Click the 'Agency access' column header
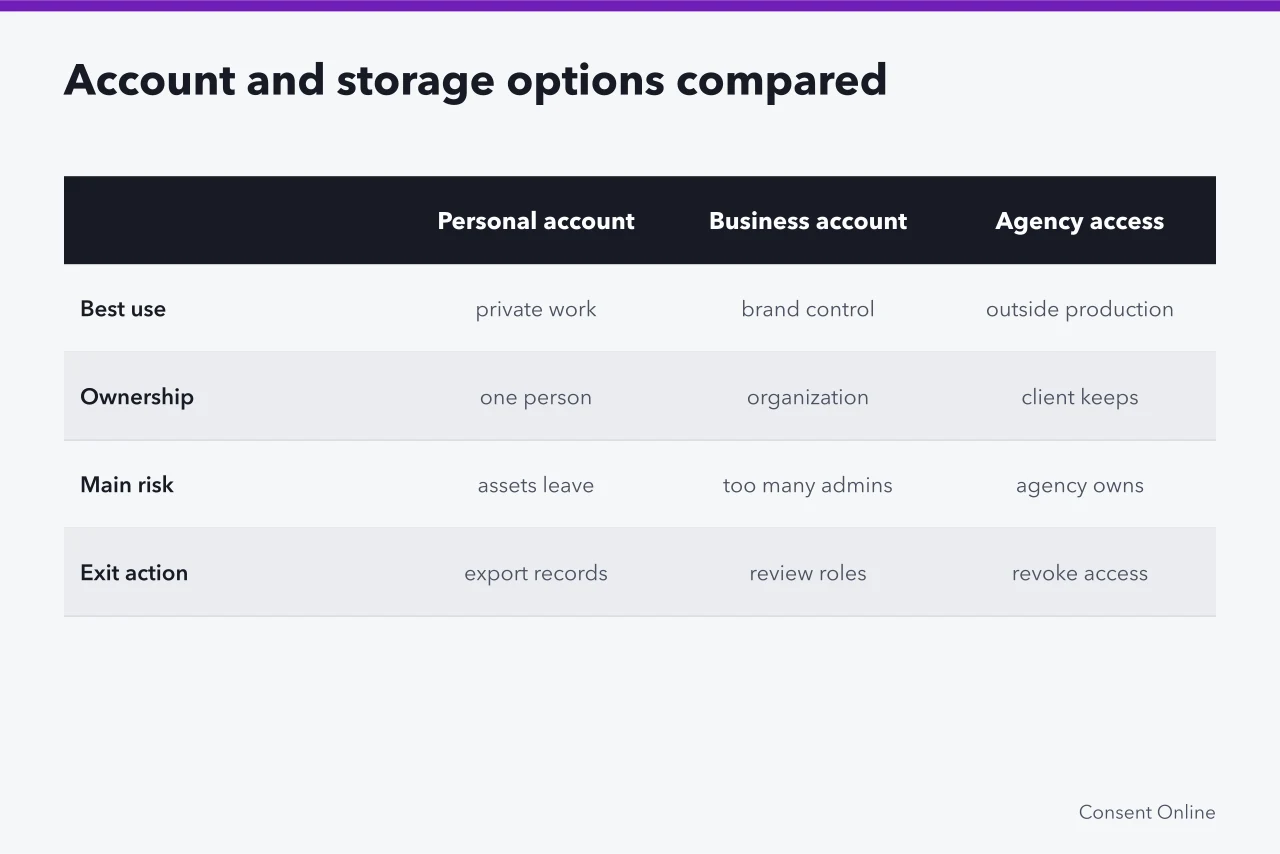Image resolution: width=1280 pixels, height=854 pixels. point(1080,221)
